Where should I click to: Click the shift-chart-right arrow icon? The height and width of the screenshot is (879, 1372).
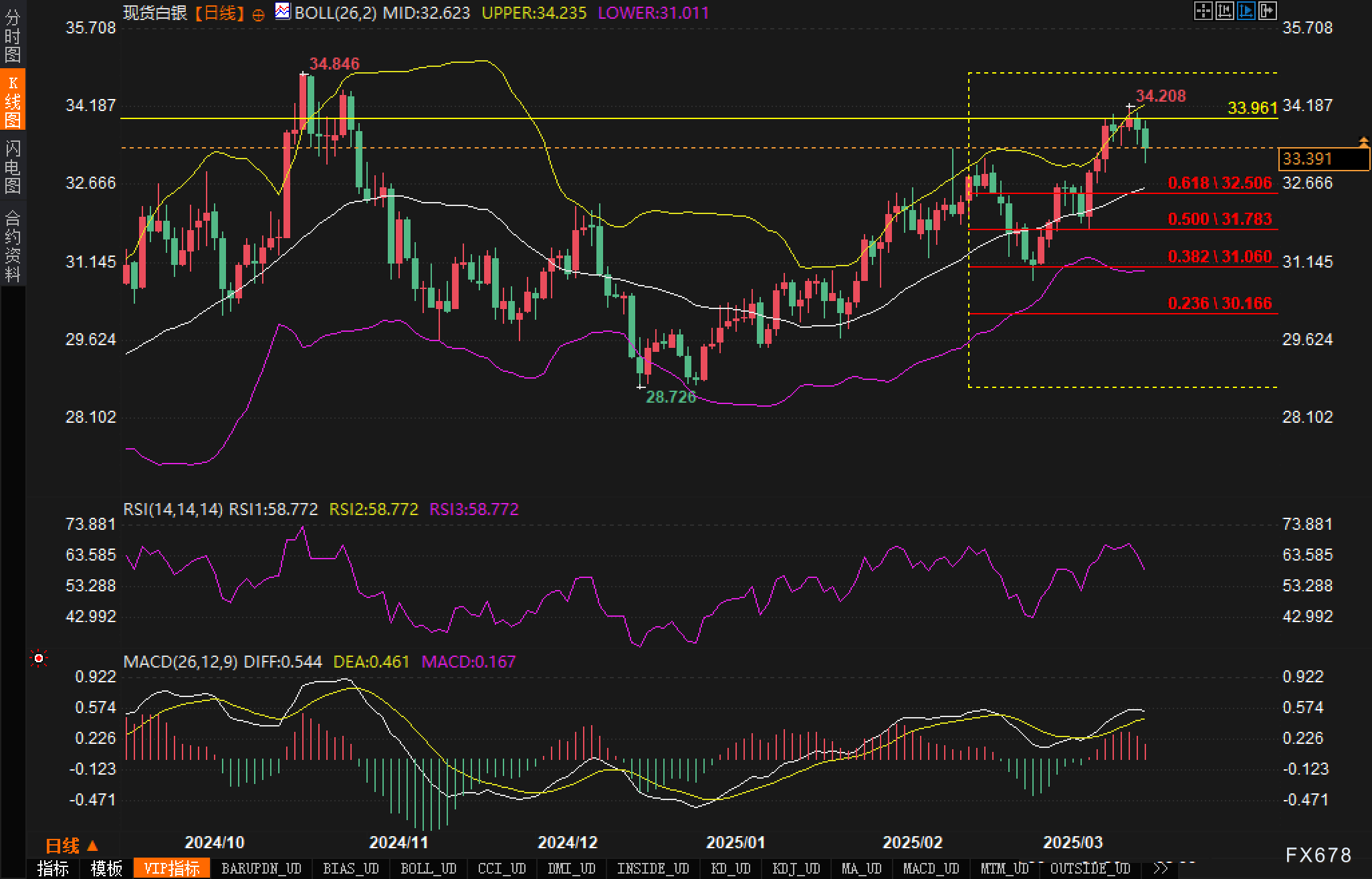[1267, 11]
